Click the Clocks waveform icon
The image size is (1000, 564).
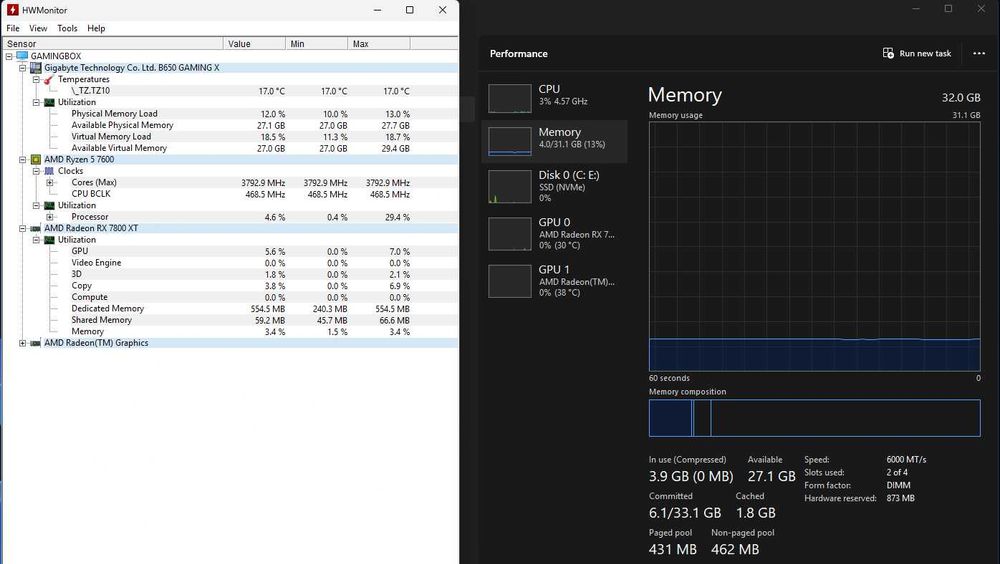49,171
